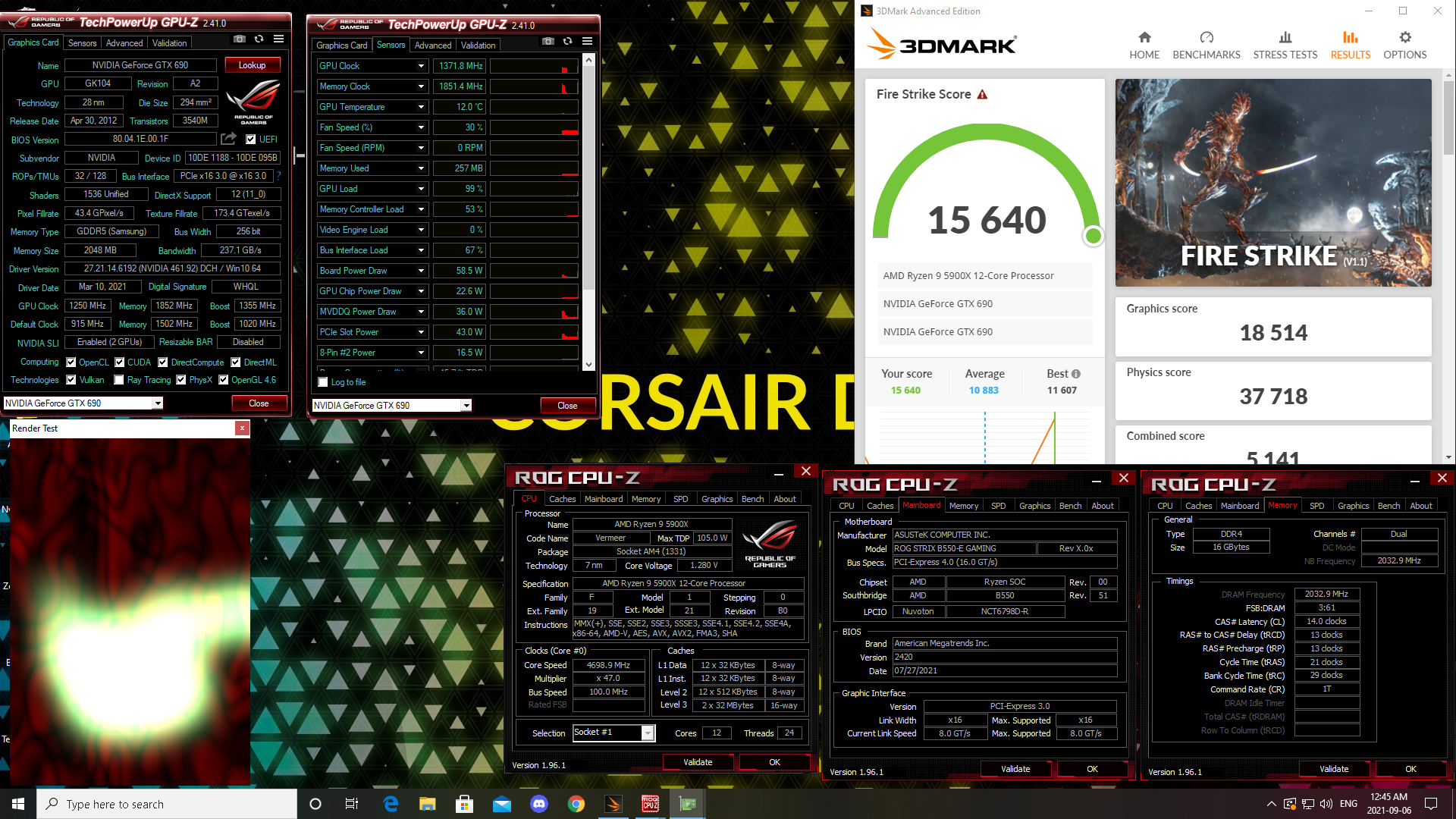
Task: Open Fan Speed (%) sensor dropdown
Action: point(421,127)
